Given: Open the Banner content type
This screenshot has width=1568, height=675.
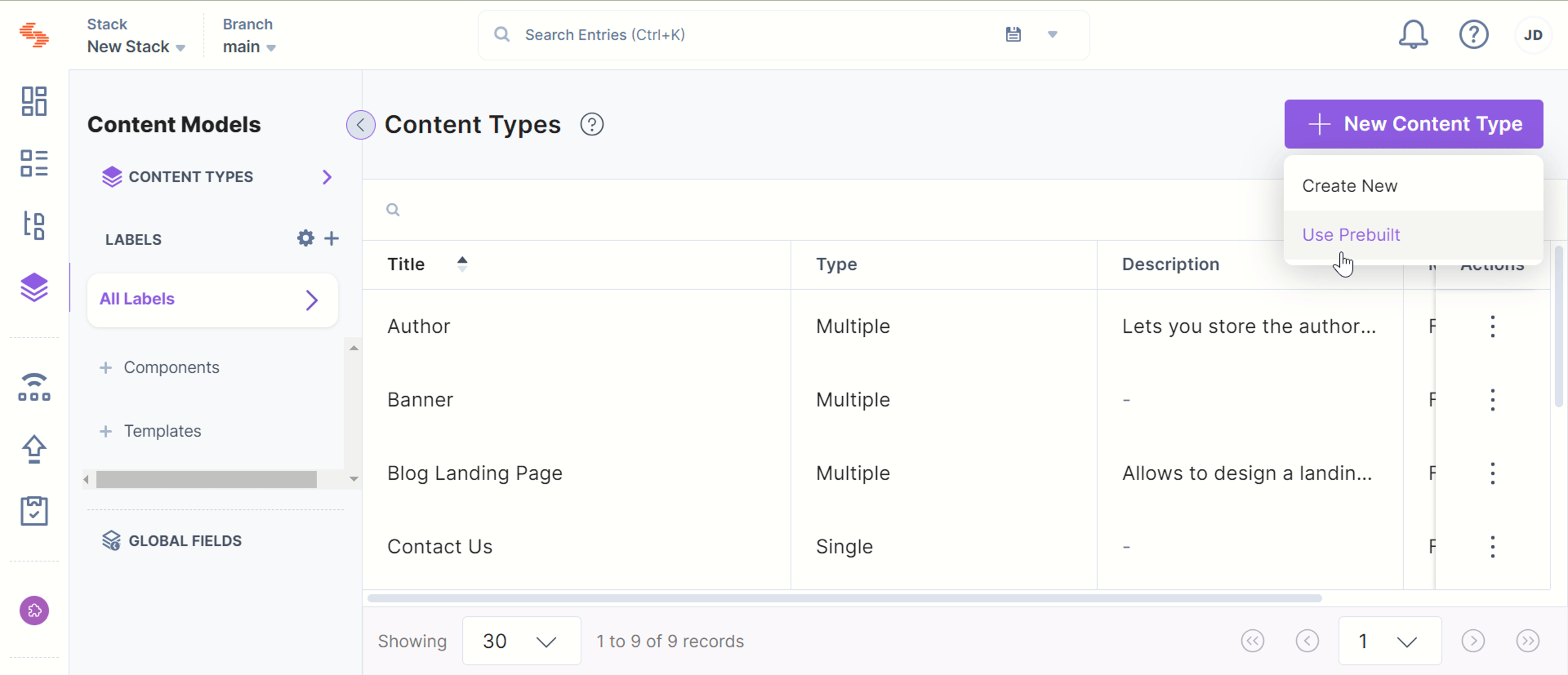Looking at the screenshot, I should click(420, 400).
